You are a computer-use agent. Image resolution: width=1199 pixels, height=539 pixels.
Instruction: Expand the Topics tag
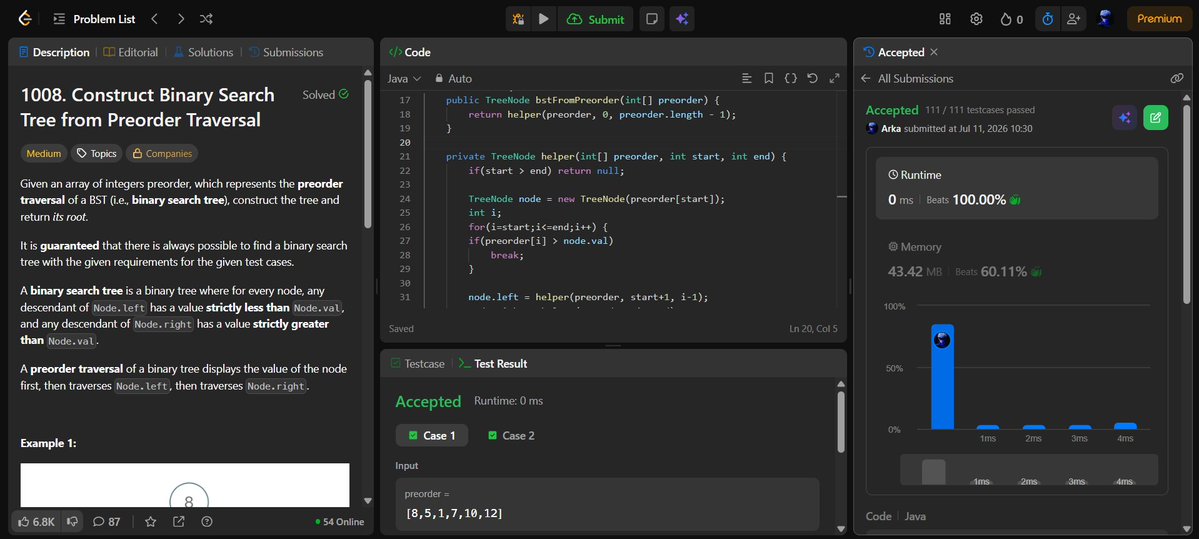96,153
